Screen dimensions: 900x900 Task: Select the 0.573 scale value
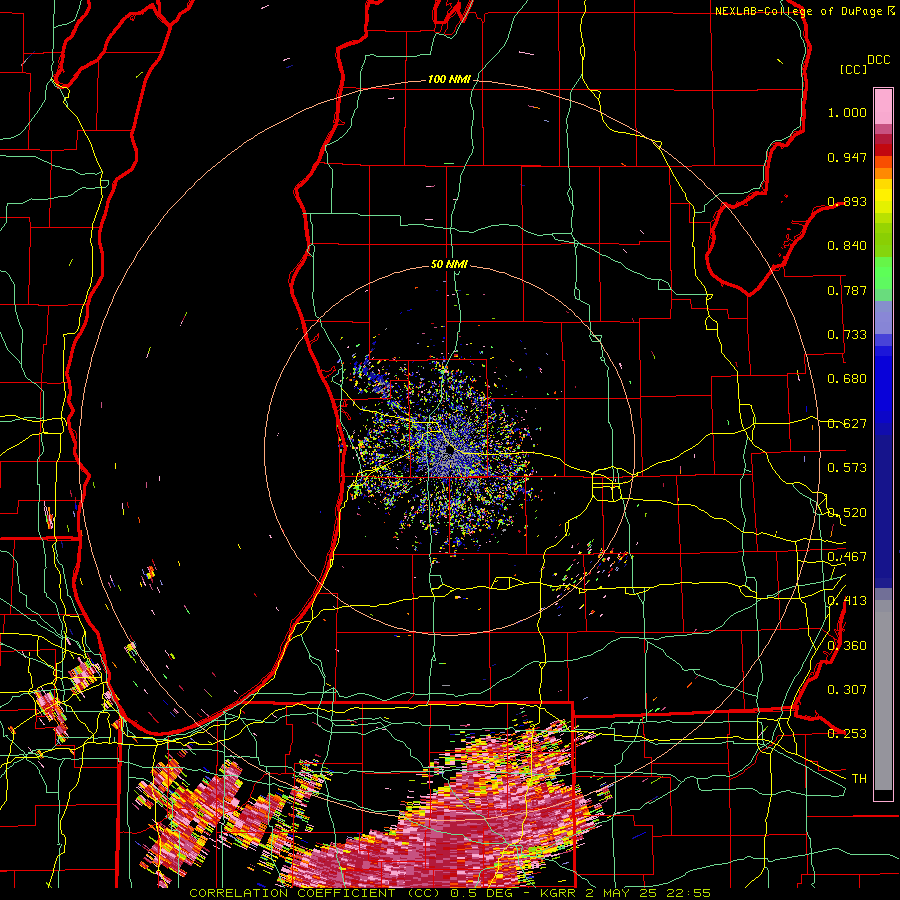(x=847, y=468)
